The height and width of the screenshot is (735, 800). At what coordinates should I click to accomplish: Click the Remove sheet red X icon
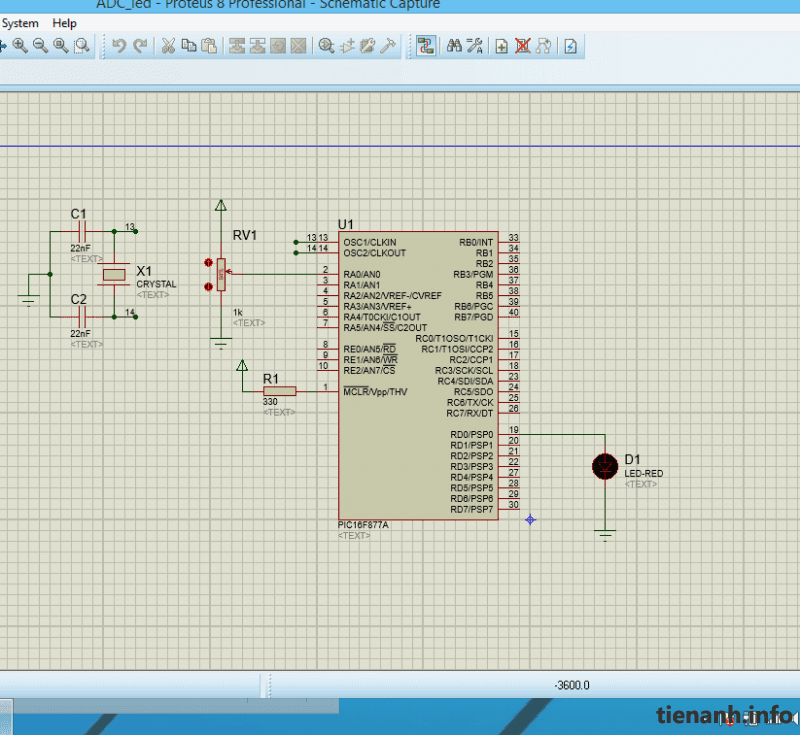pyautogui.click(x=522, y=45)
